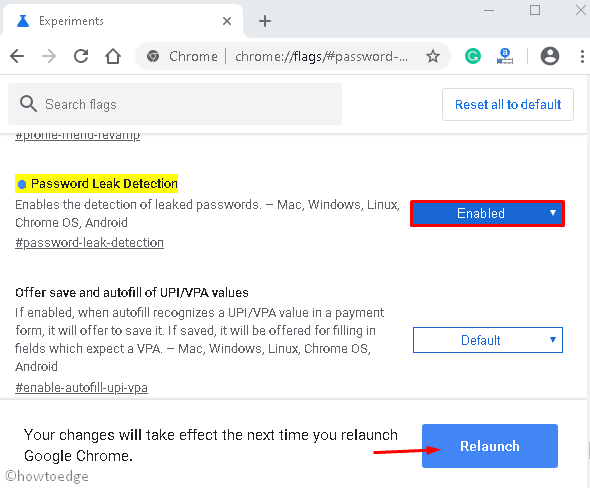Select the Experiments tab

123,21
